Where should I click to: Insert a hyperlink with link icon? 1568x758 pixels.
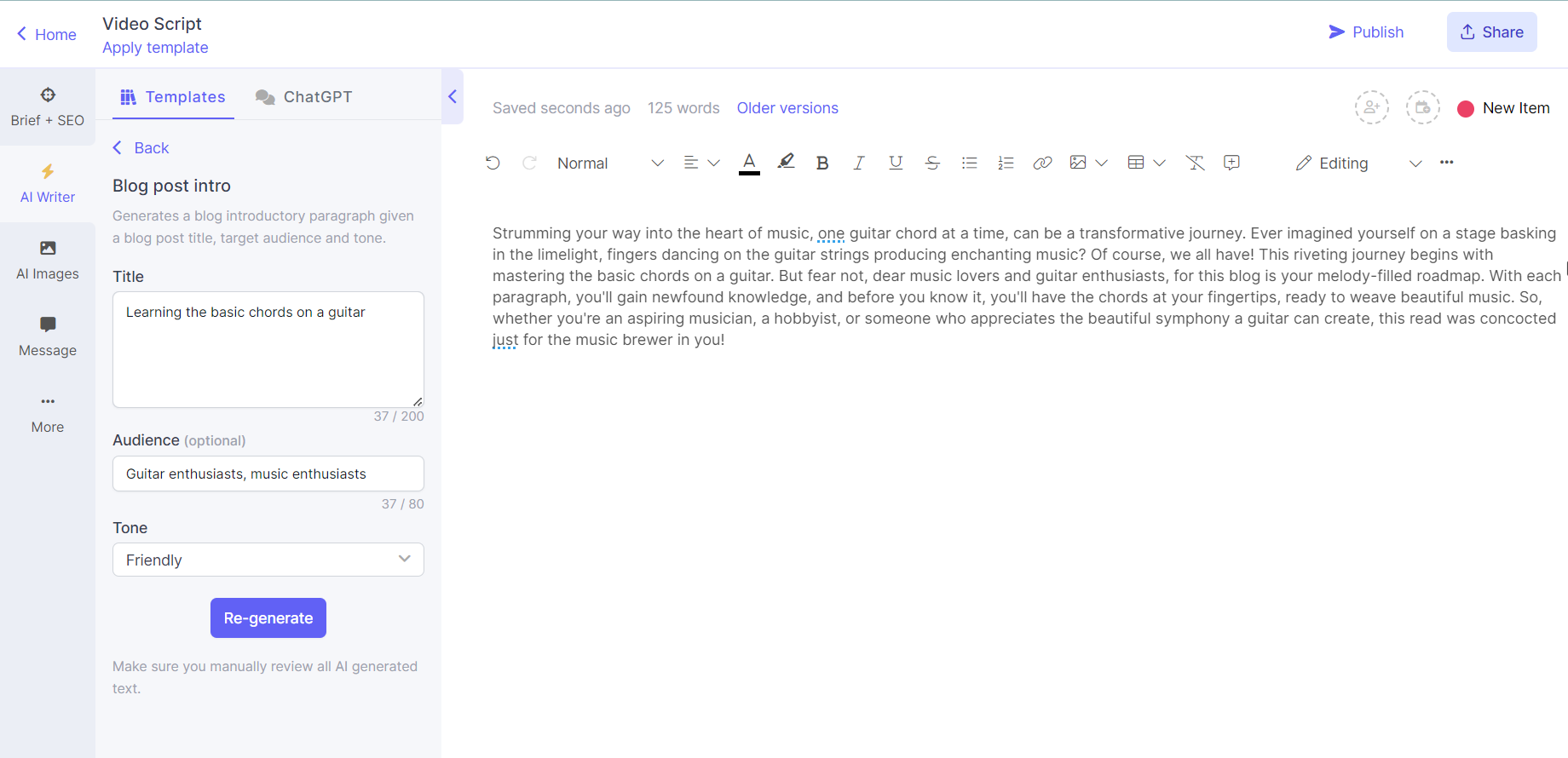tap(1042, 163)
